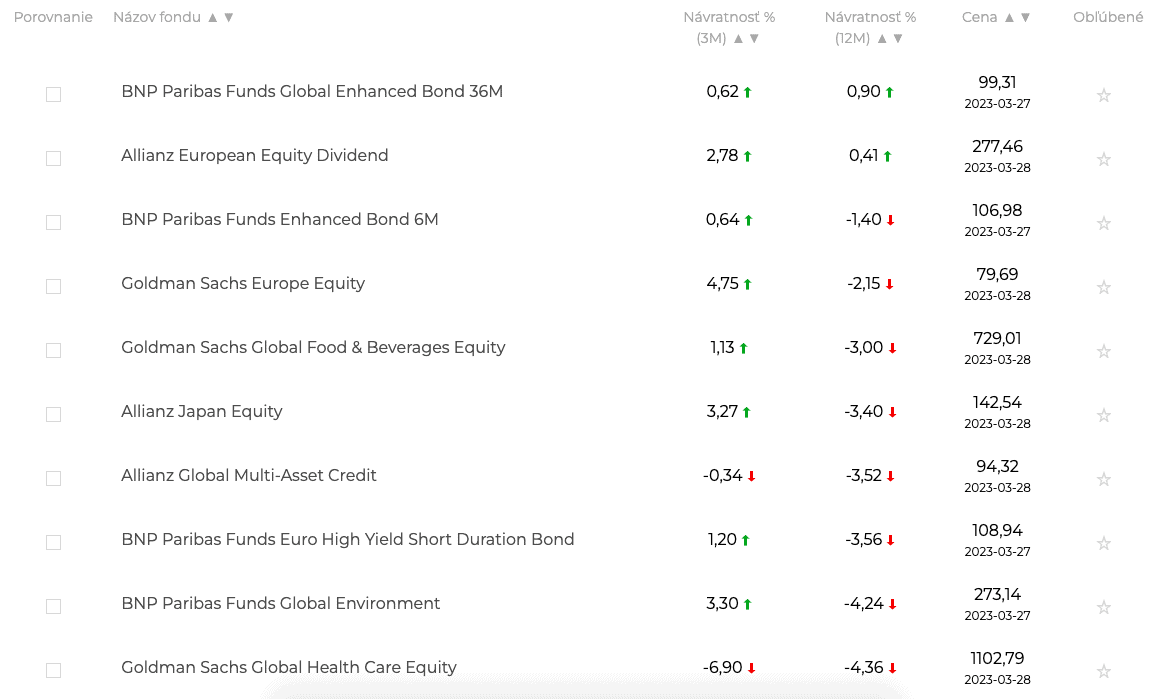
Task: Open Goldman Sachs Europe Equity fund details
Action: 243,284
